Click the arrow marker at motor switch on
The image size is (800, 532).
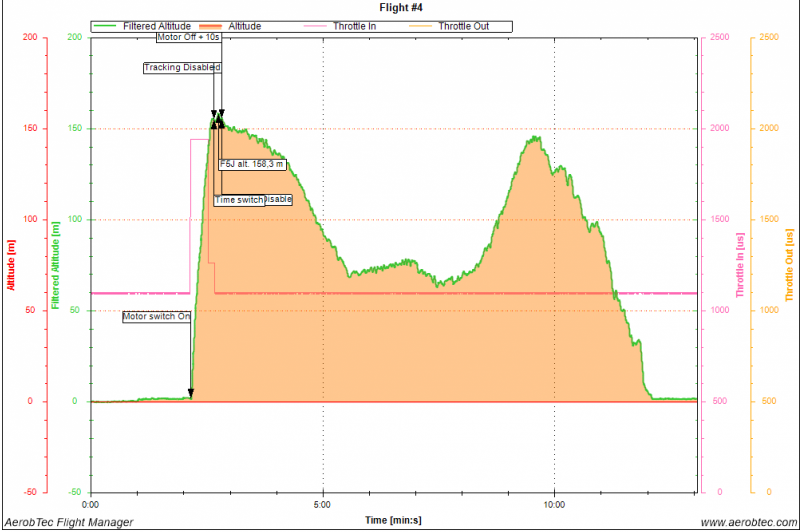191,394
